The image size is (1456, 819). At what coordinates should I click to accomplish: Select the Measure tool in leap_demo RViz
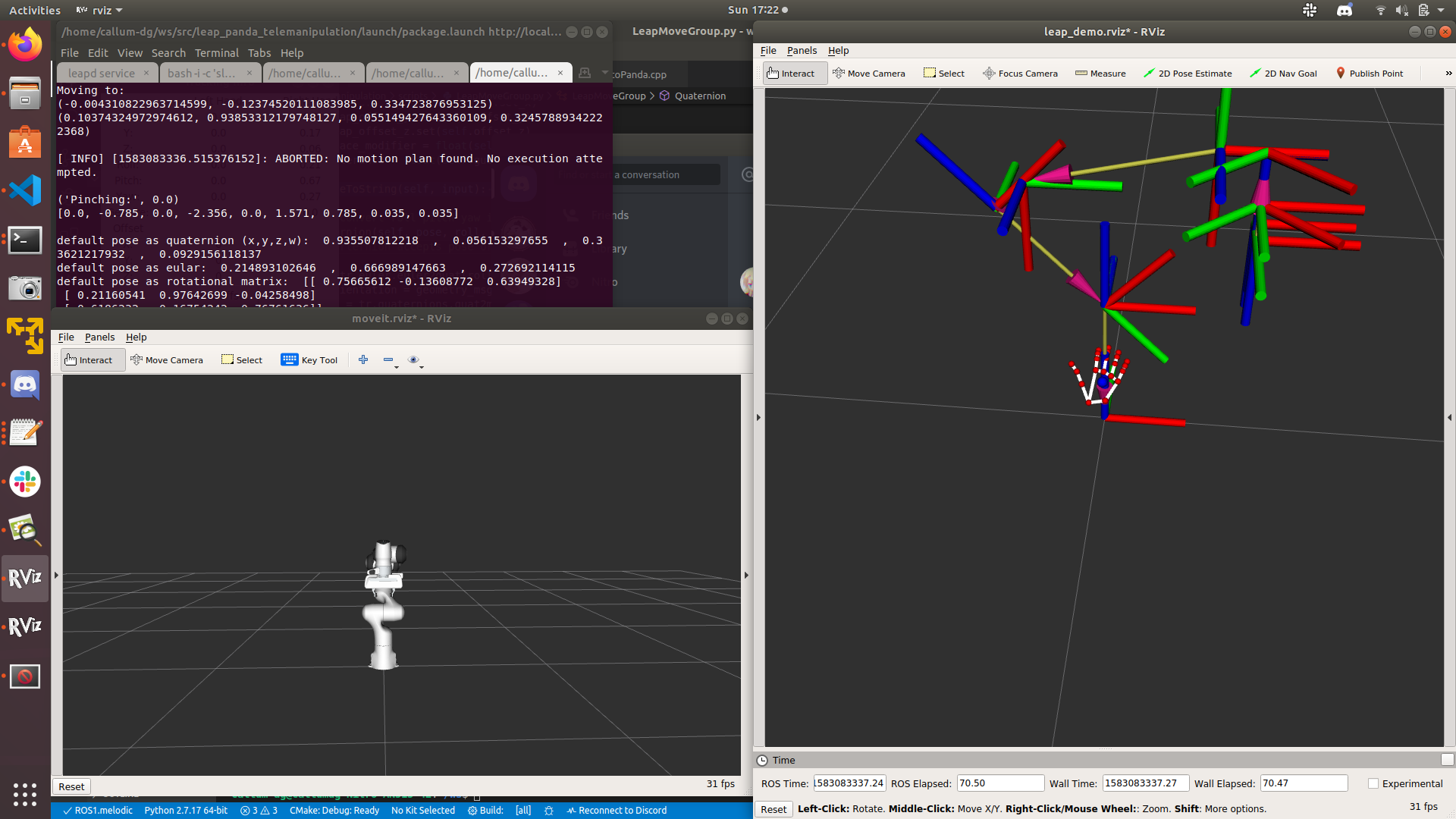(1100, 74)
